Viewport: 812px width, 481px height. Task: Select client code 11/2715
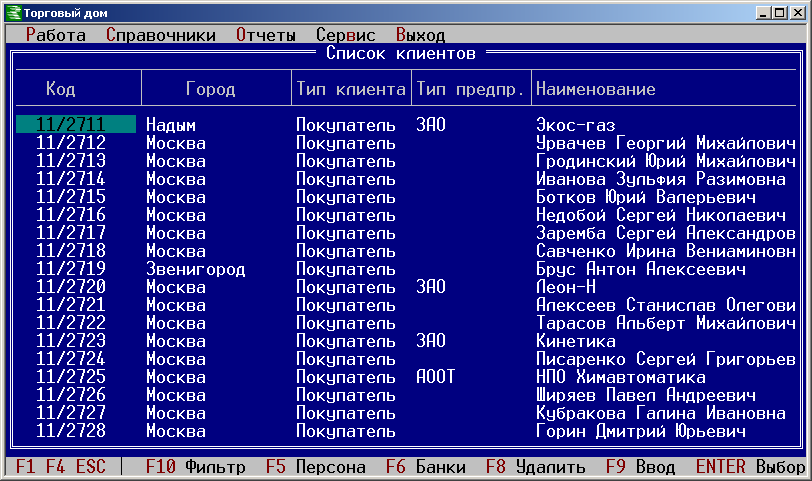[x=71, y=197]
